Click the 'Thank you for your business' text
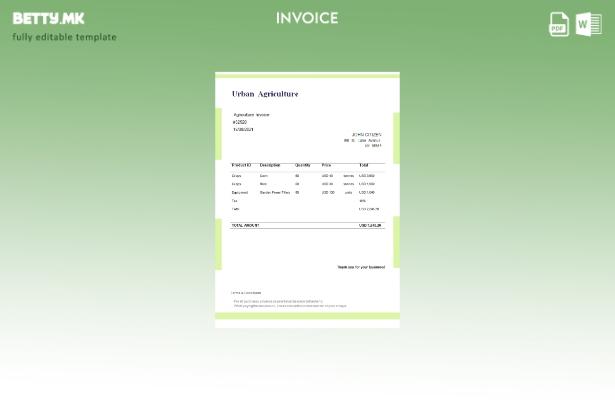Image resolution: width=615 pixels, height=400 pixels. coord(360,267)
